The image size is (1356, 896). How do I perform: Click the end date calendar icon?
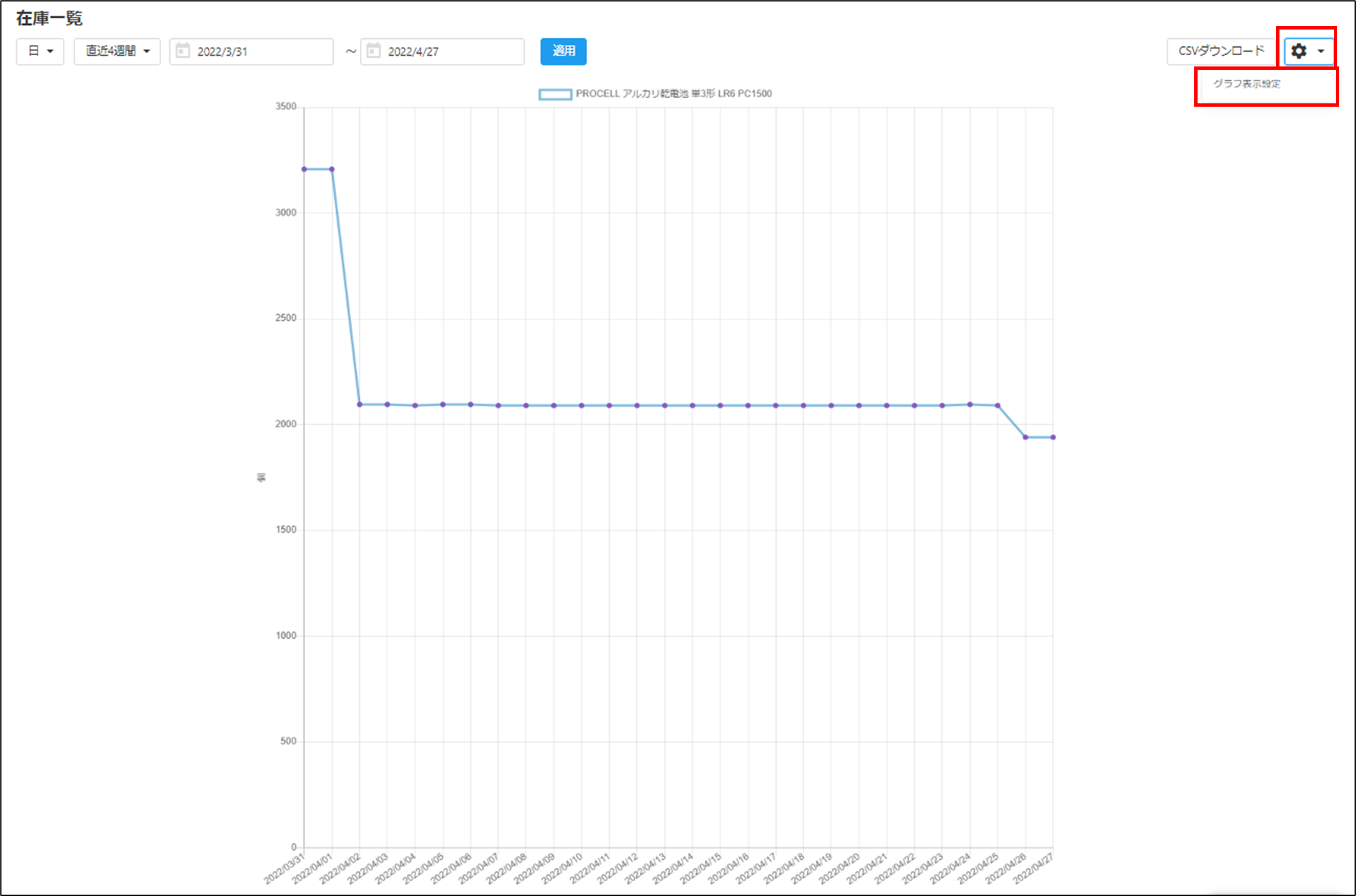[374, 51]
